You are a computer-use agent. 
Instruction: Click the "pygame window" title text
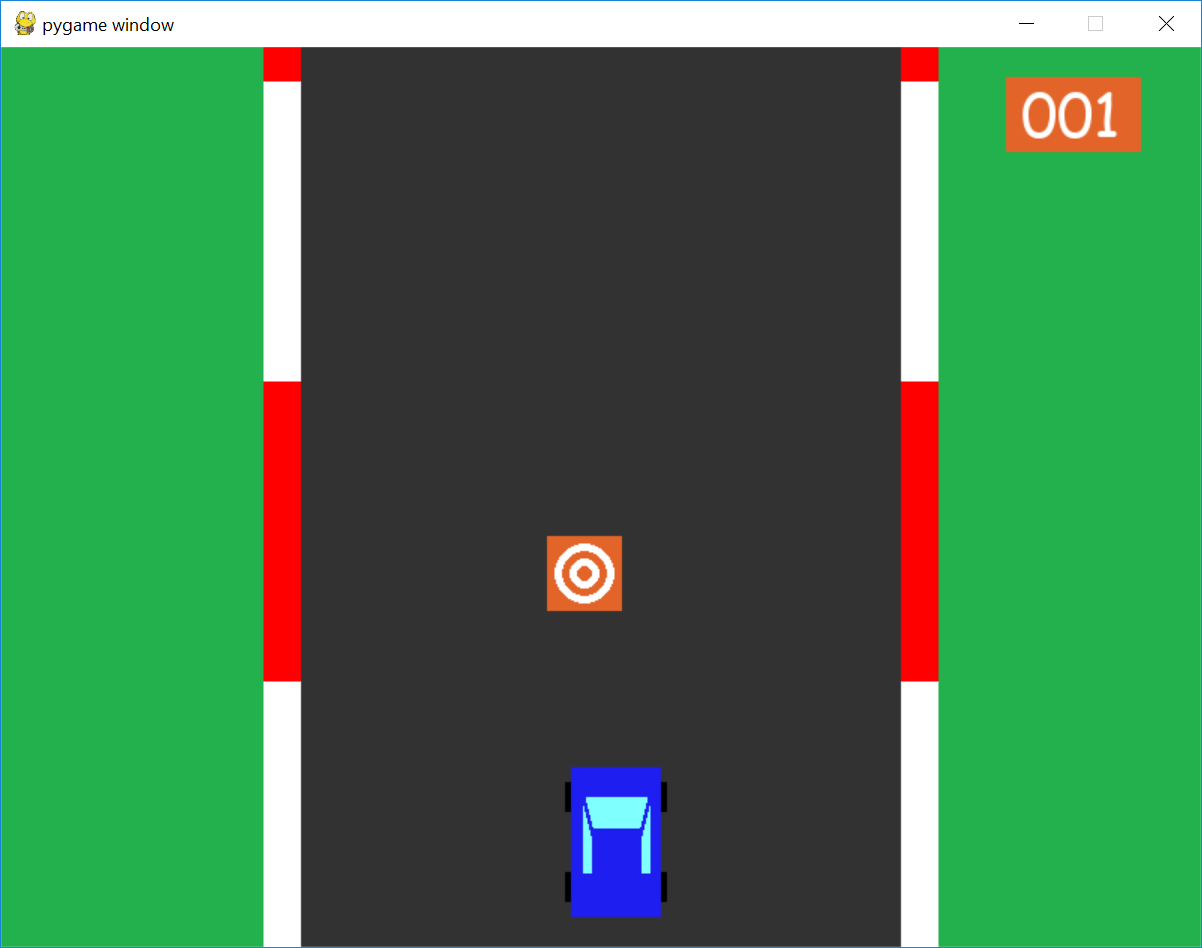click(108, 25)
